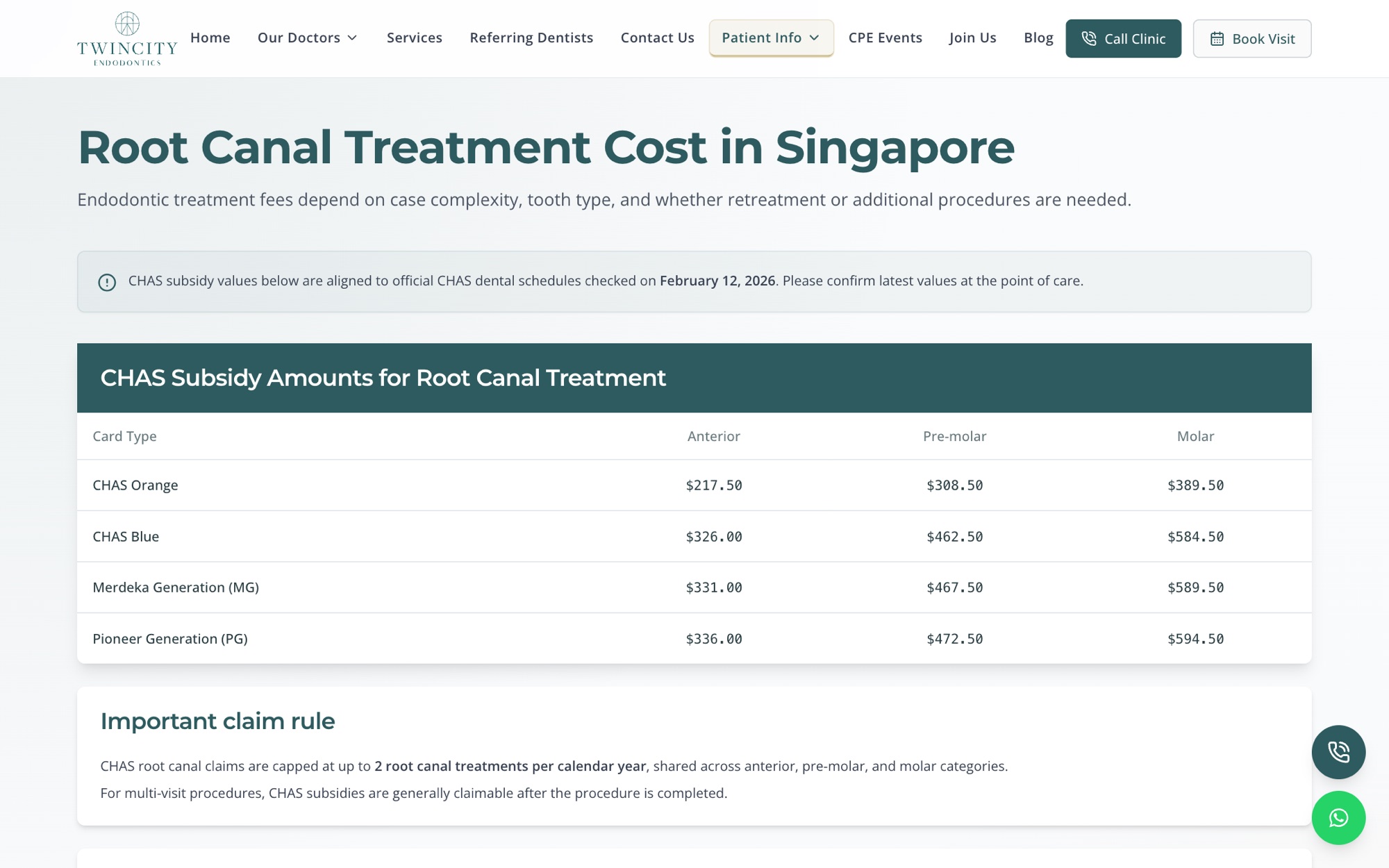This screenshot has width=1389, height=868.
Task: Click the Book Visit button
Action: click(x=1252, y=39)
